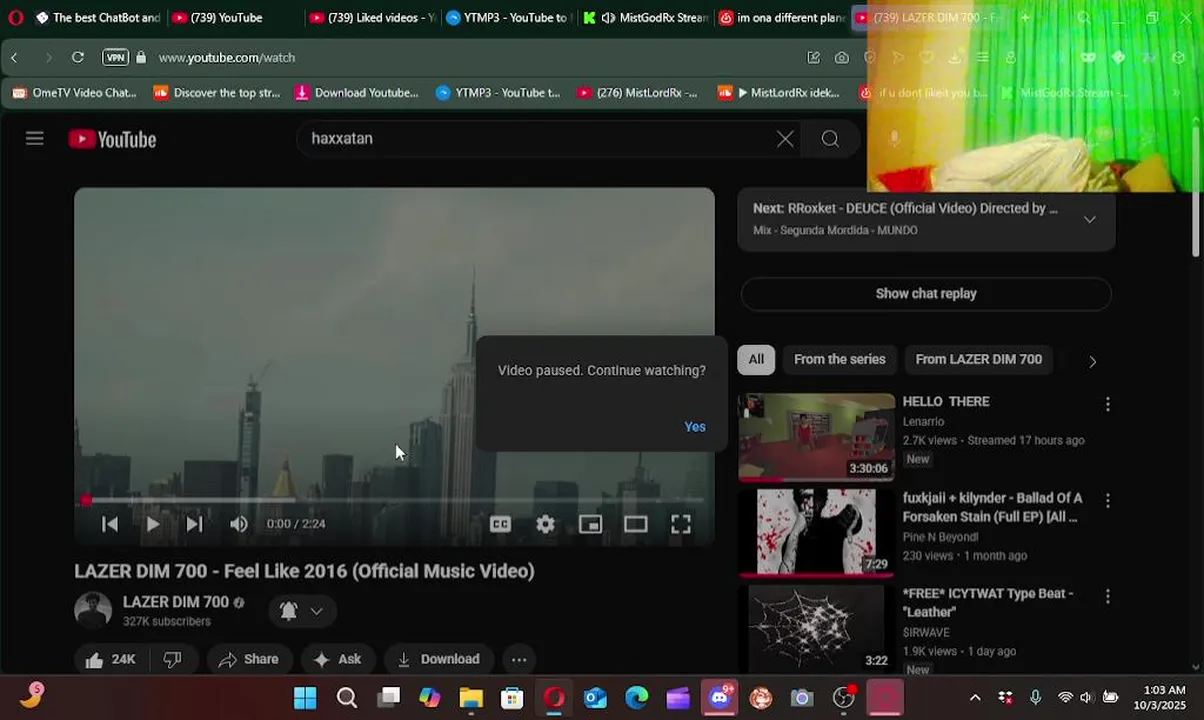Open the (276) MistLordRx bookmark

[x=637, y=93]
